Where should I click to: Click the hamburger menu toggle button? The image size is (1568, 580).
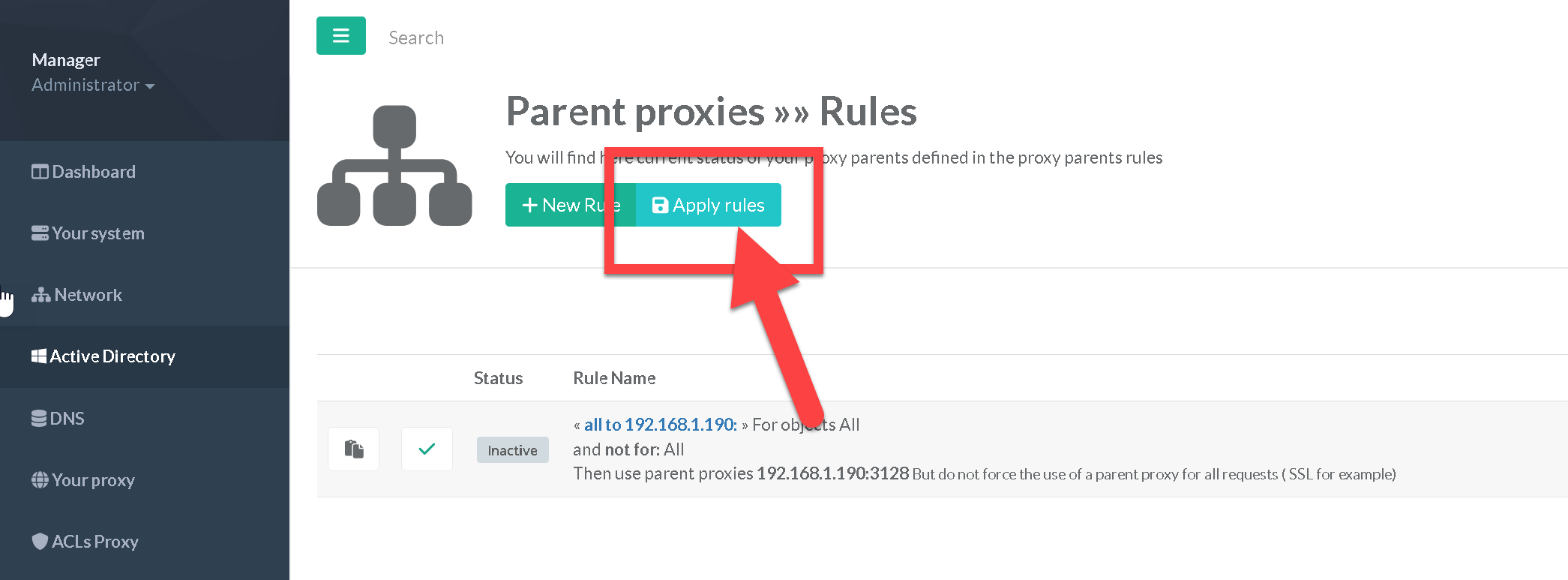pyautogui.click(x=340, y=36)
